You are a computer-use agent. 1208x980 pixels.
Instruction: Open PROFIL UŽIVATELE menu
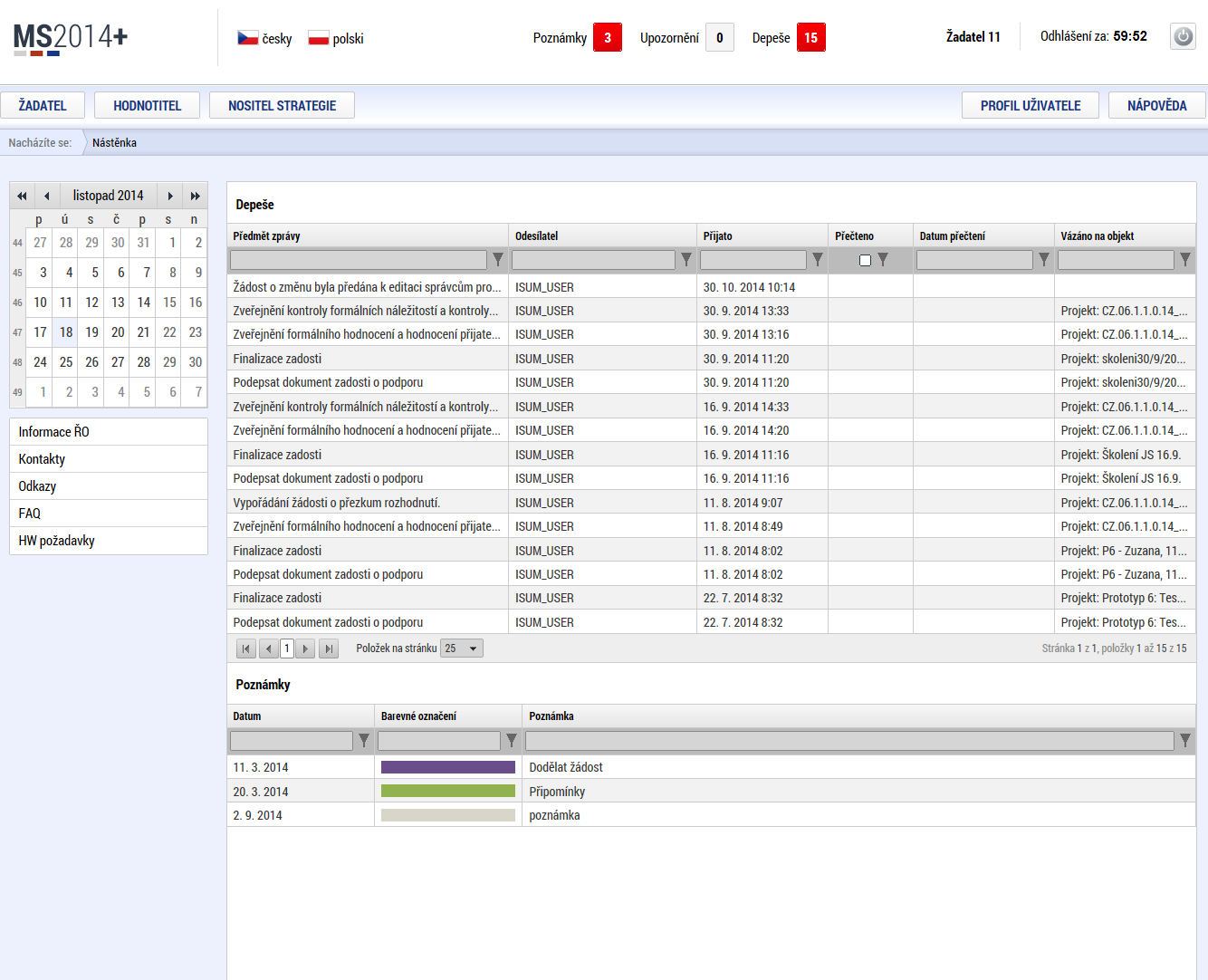pos(1031,105)
